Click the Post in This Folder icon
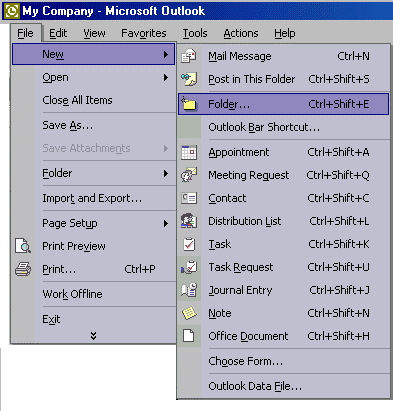 coord(189,79)
